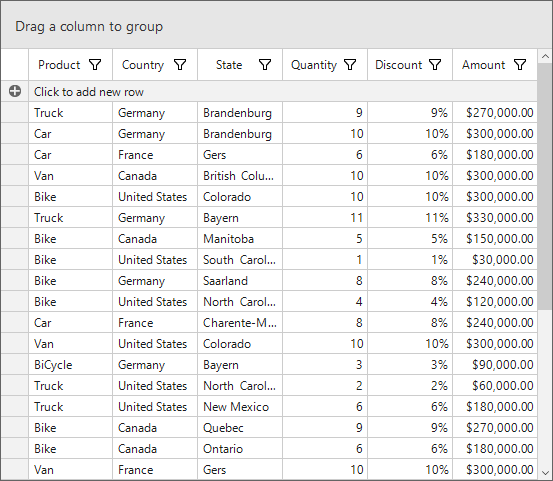
Task: Select the Quantity cell showing 11
Action: [325, 218]
